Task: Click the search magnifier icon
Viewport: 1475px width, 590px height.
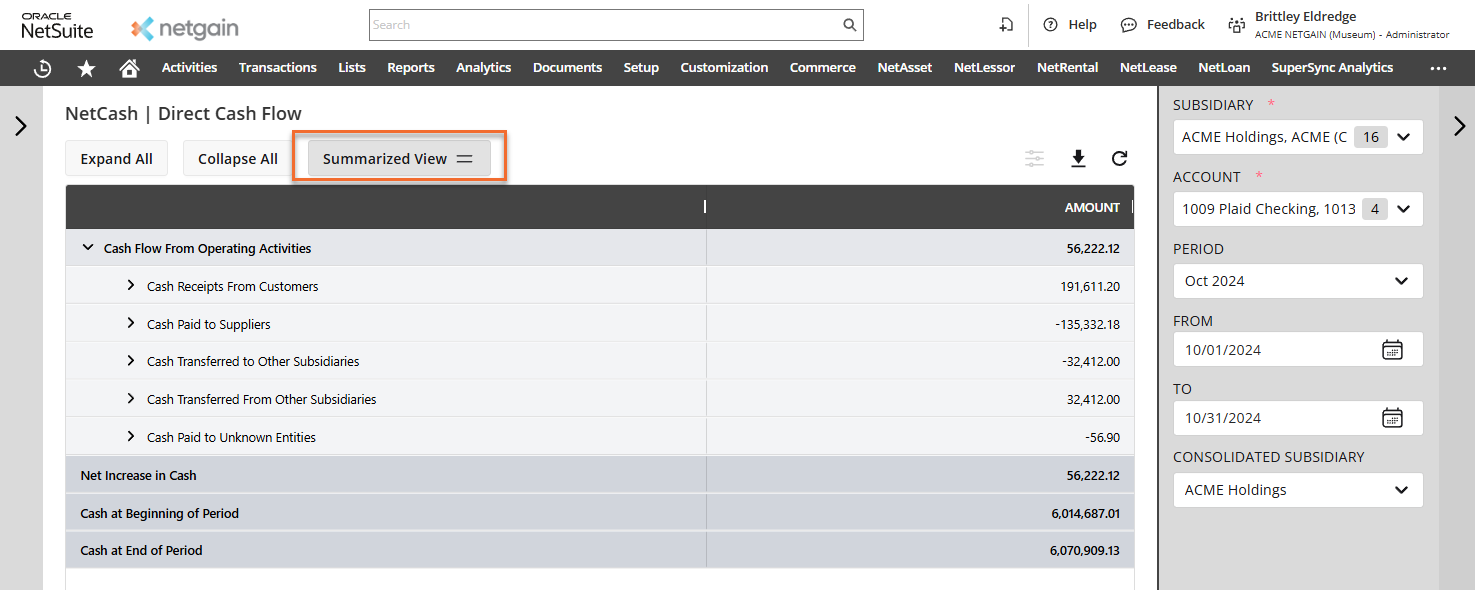Action: click(849, 25)
